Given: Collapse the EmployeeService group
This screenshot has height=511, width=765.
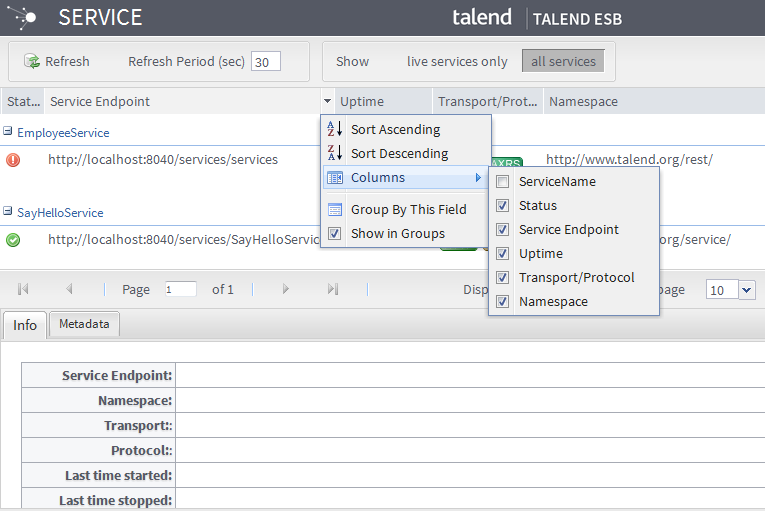Looking at the screenshot, I should pyautogui.click(x=8, y=132).
